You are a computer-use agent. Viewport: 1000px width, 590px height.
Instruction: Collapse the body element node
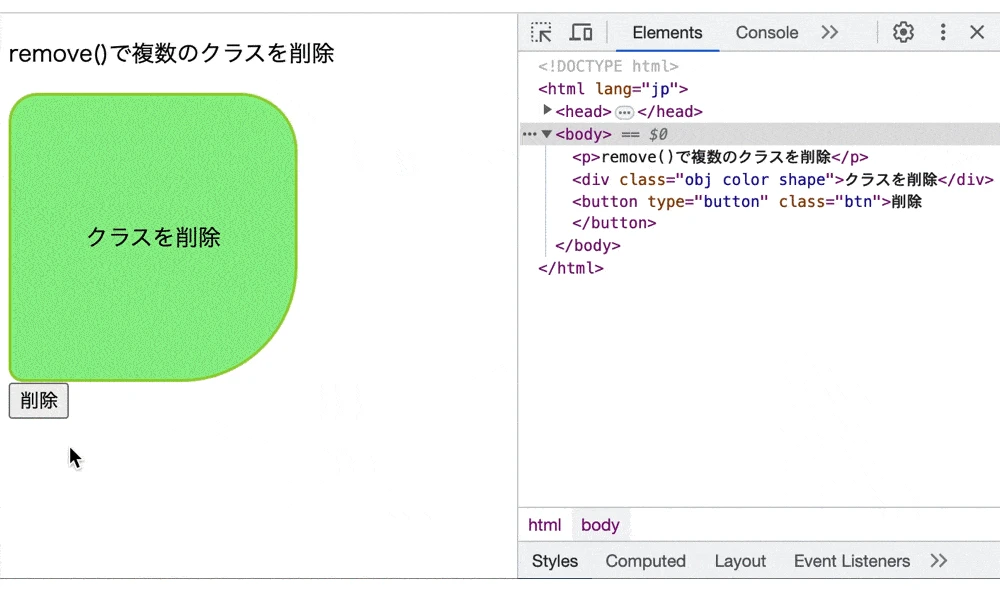547,134
